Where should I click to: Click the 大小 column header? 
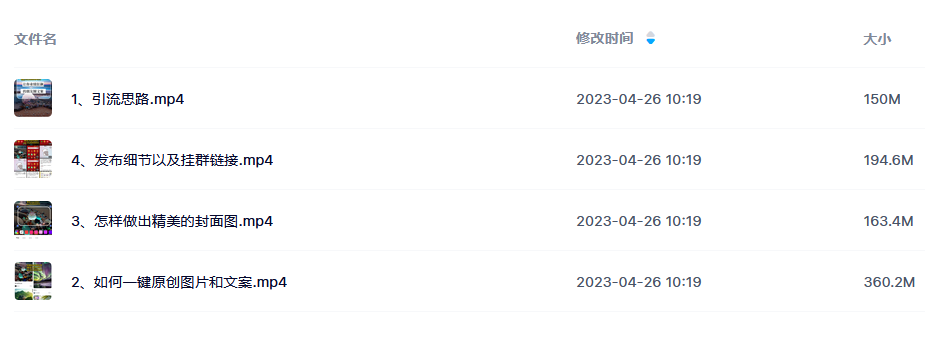pyautogui.click(x=877, y=40)
